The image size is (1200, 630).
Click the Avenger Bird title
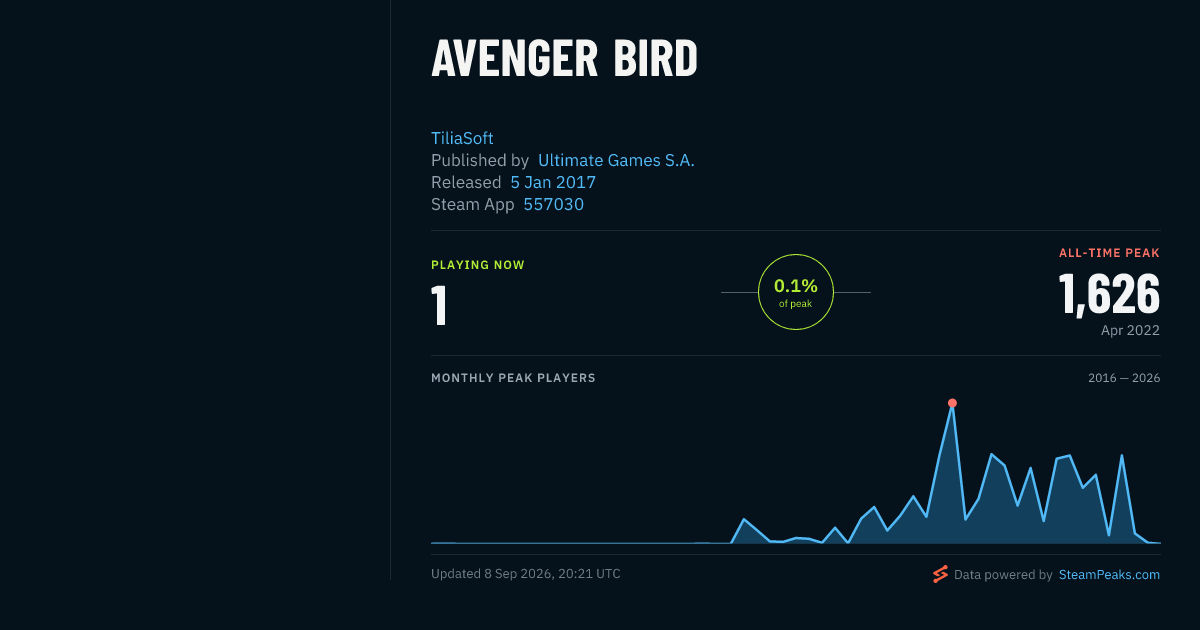click(x=564, y=59)
